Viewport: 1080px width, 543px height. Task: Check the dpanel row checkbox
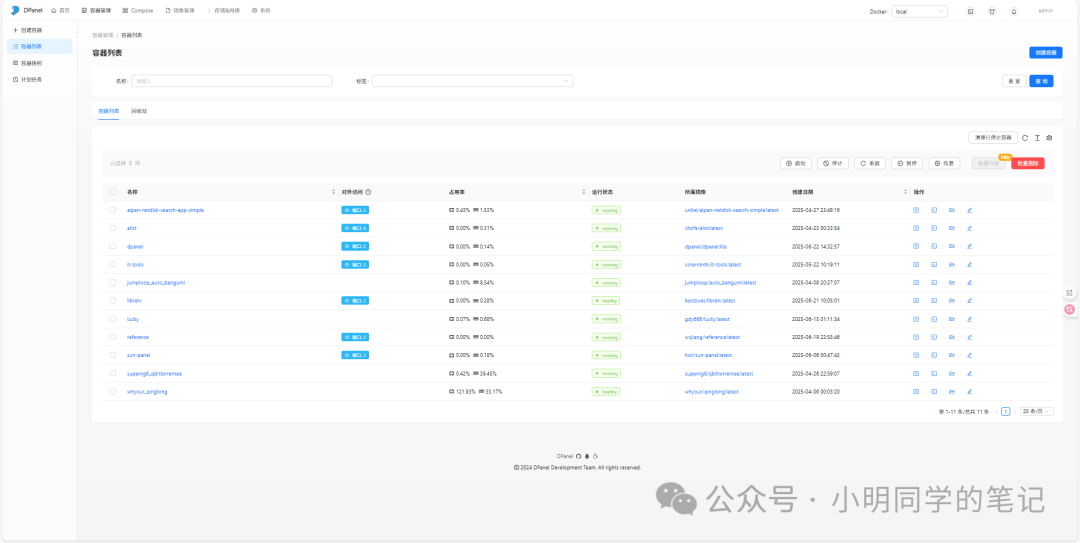click(113, 246)
